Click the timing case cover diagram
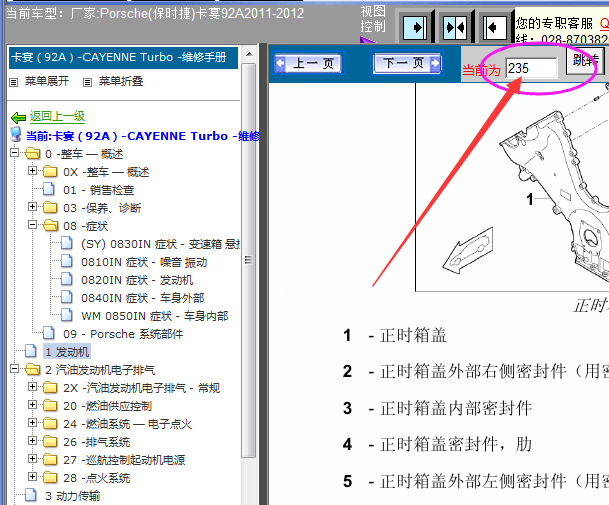The width and height of the screenshot is (609, 505). coord(512,187)
